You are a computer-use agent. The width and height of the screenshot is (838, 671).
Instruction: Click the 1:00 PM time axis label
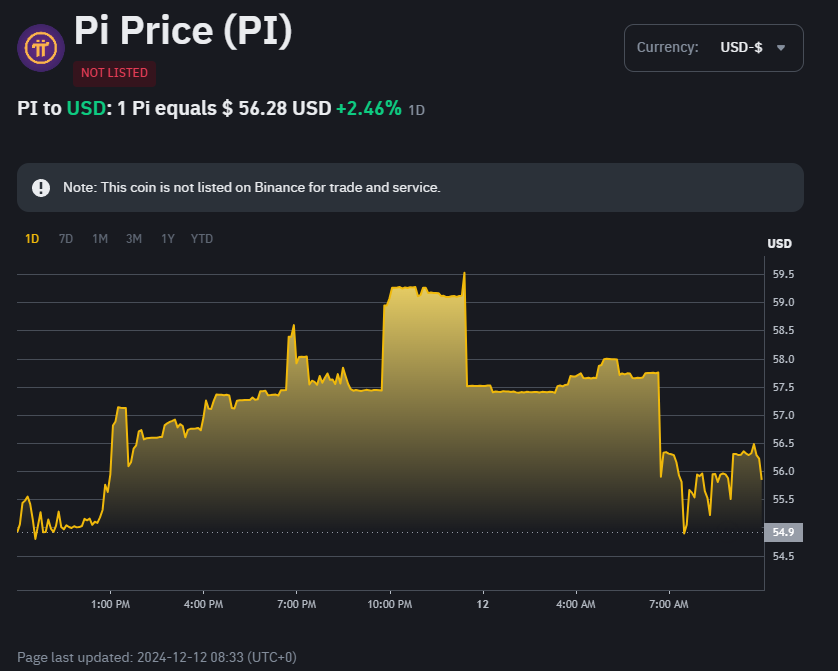pyautogui.click(x=111, y=604)
